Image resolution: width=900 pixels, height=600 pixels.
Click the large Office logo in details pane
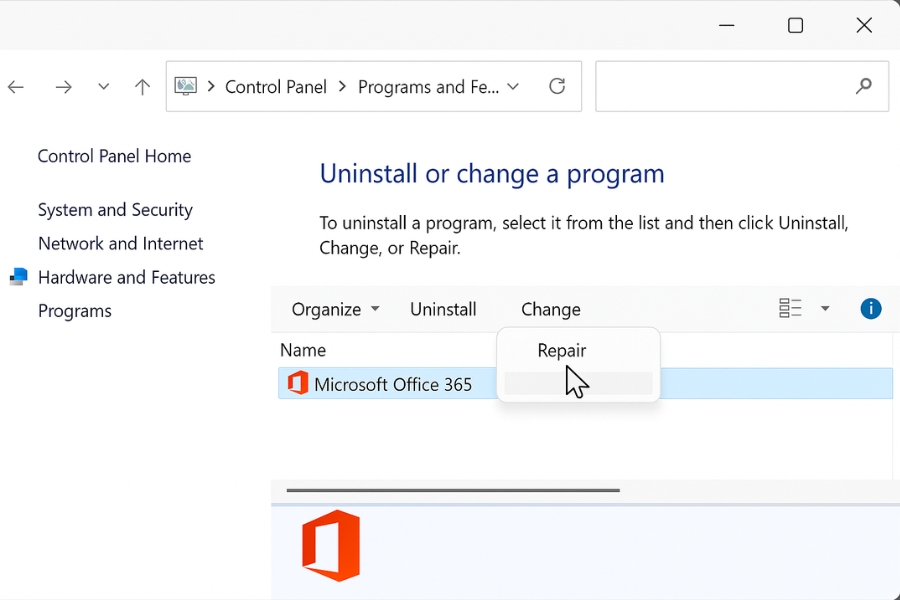coord(331,546)
